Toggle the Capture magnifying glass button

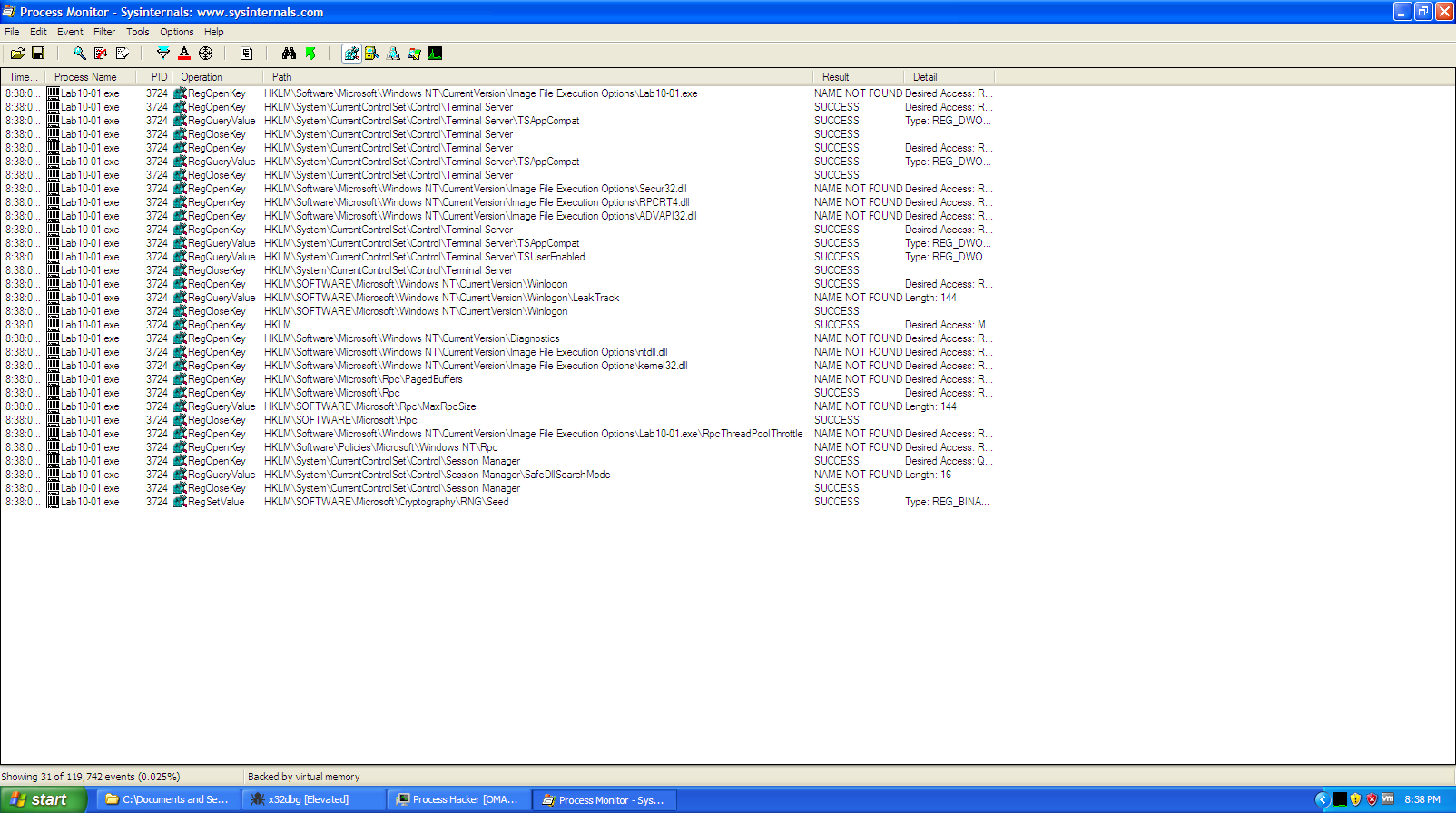pyautogui.click(x=80, y=54)
